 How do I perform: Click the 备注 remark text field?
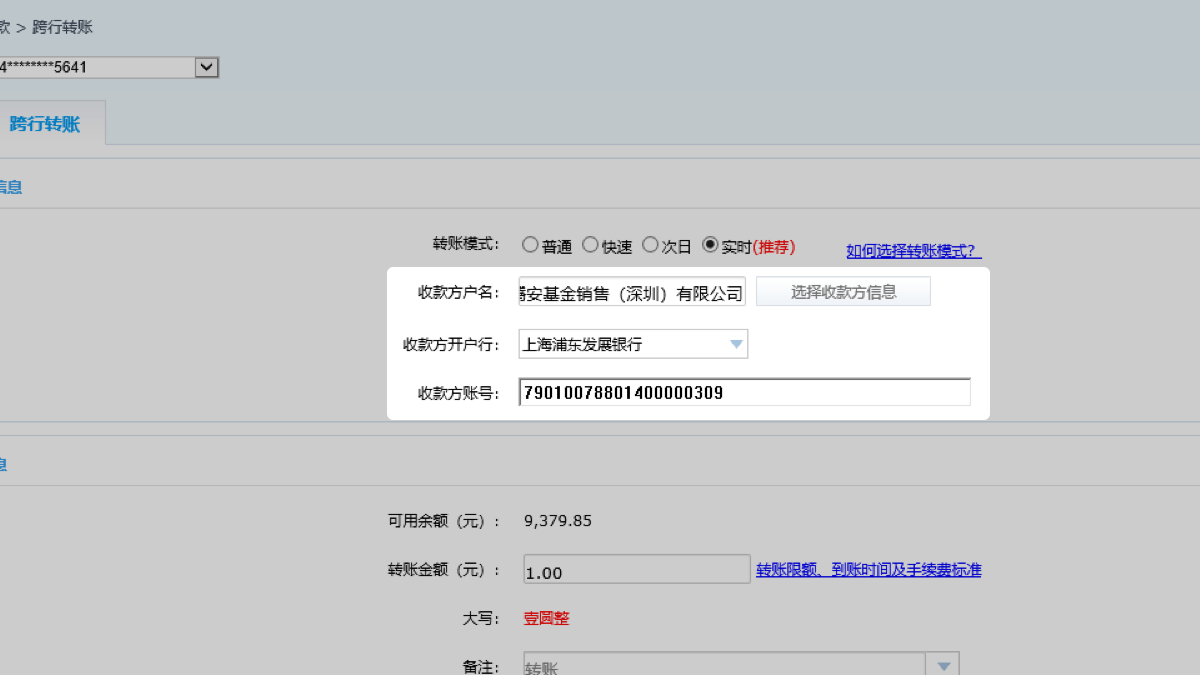(x=724, y=666)
